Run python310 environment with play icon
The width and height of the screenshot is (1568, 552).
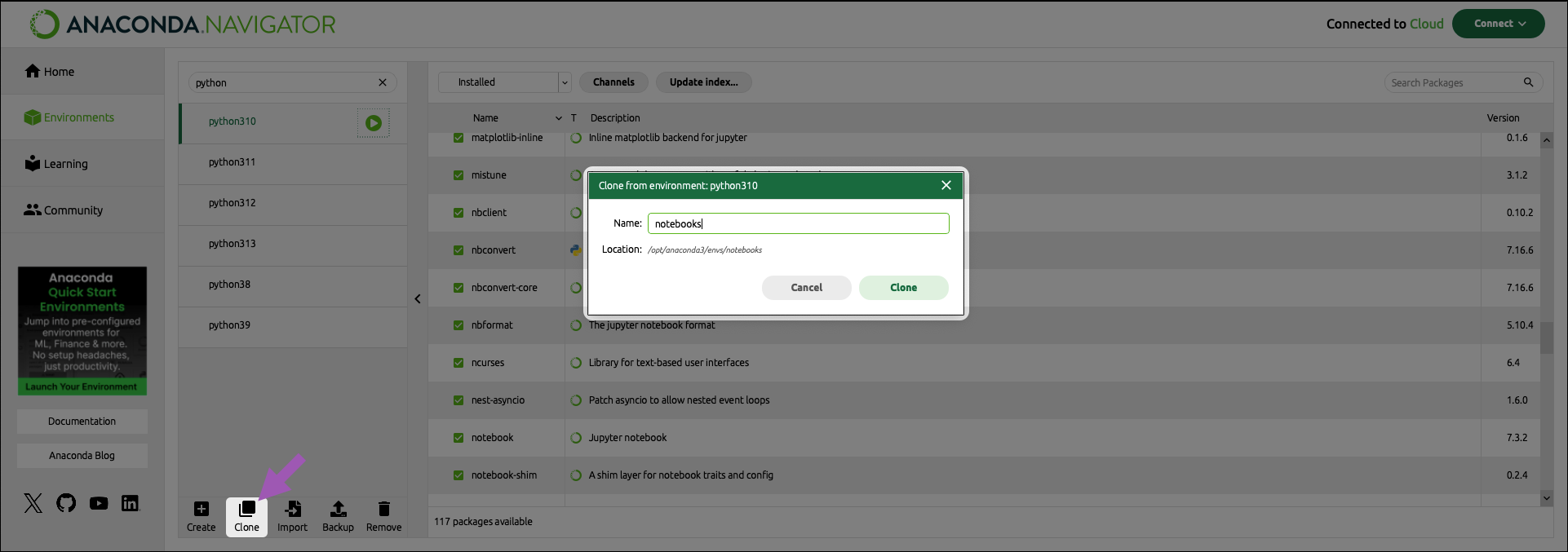tap(374, 123)
